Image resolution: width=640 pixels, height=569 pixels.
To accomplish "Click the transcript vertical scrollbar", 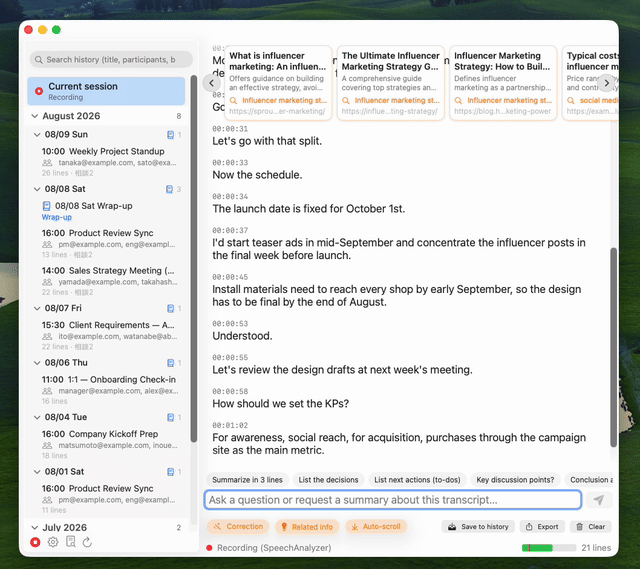I will pyautogui.click(x=613, y=347).
